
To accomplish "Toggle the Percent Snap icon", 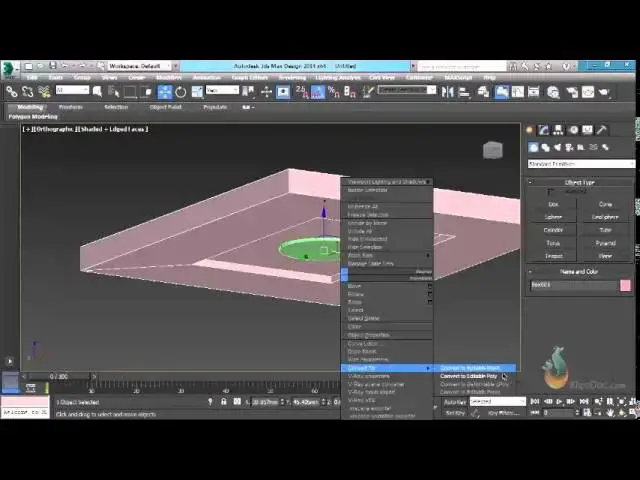I will 334,92.
